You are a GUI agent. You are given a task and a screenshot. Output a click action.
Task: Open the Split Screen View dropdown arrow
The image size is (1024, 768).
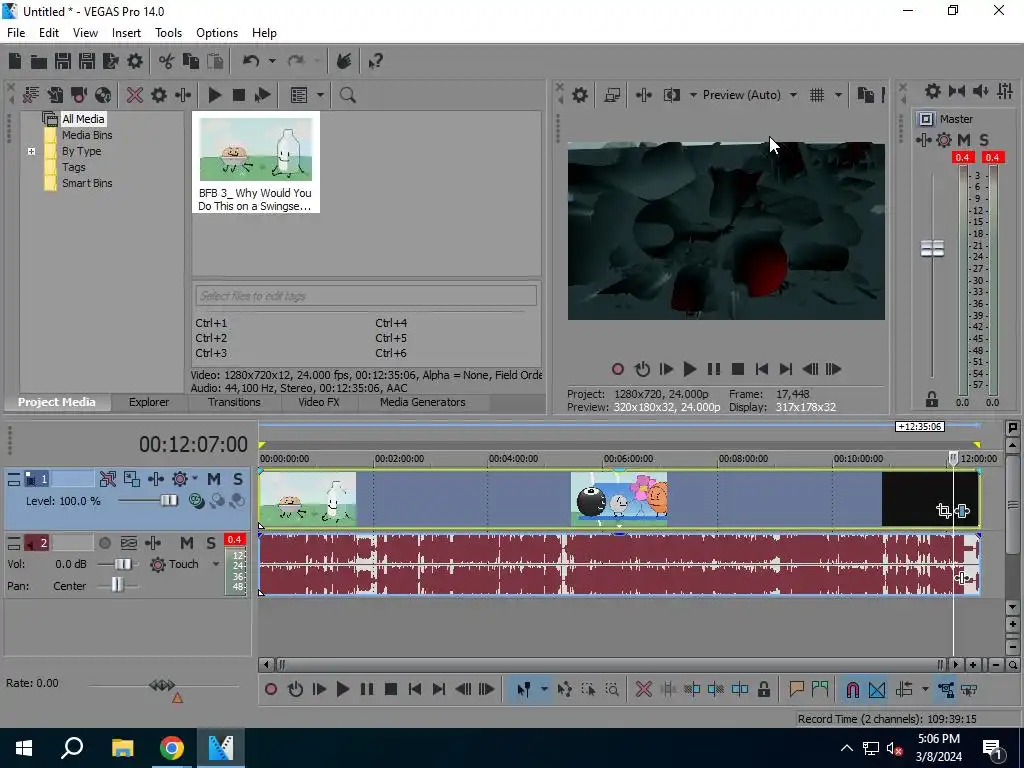[x=693, y=95]
